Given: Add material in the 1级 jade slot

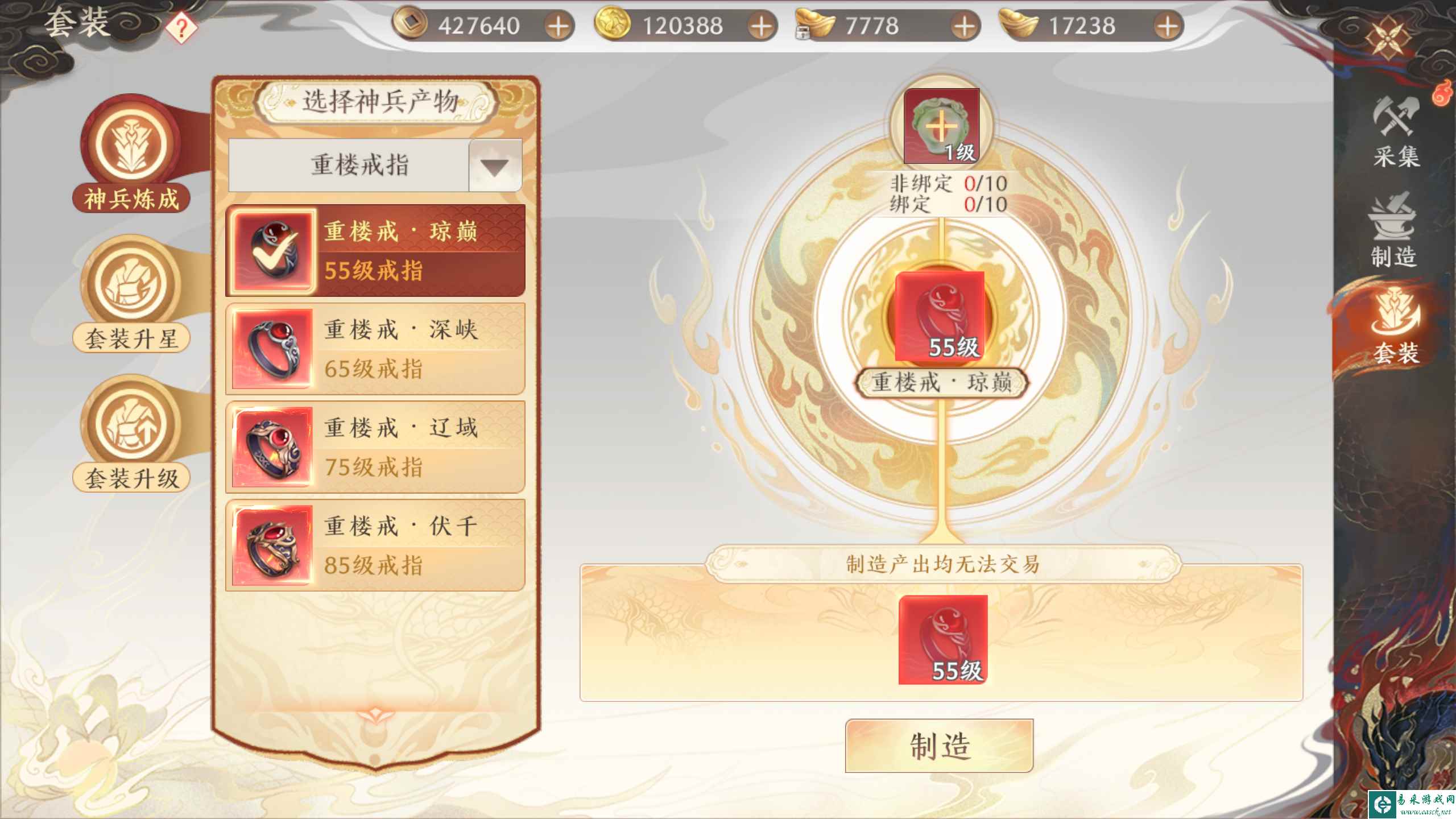Looking at the screenshot, I should click(942, 126).
